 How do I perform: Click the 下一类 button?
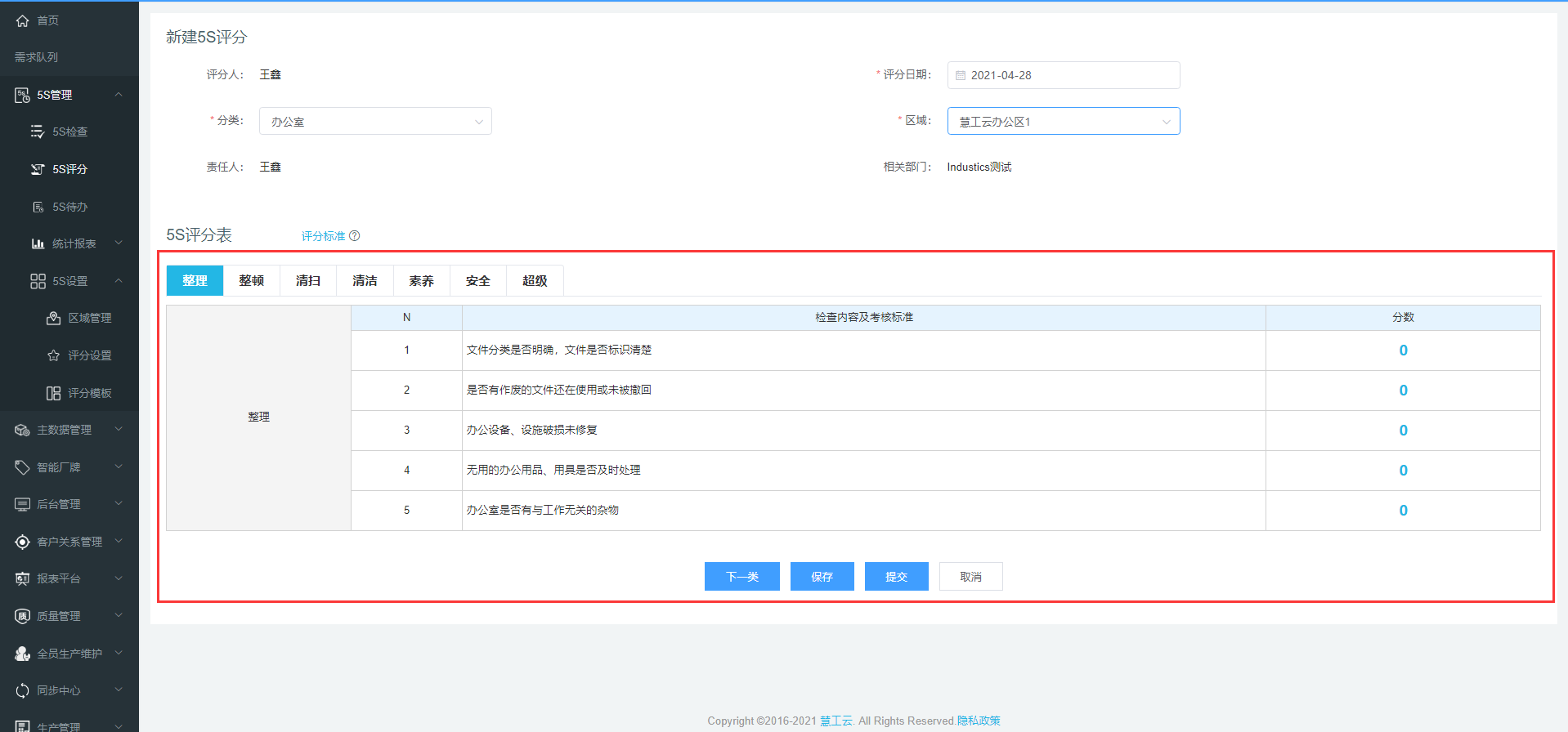(741, 577)
